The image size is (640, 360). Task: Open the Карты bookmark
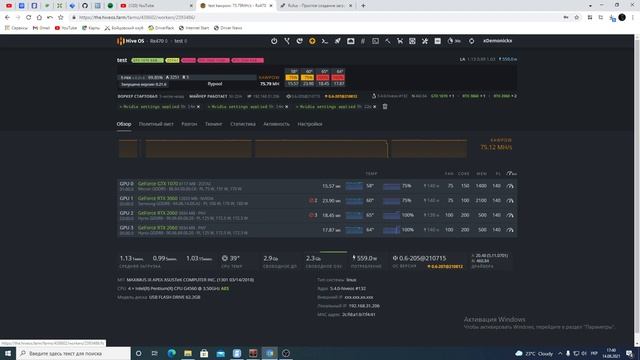click(x=91, y=28)
